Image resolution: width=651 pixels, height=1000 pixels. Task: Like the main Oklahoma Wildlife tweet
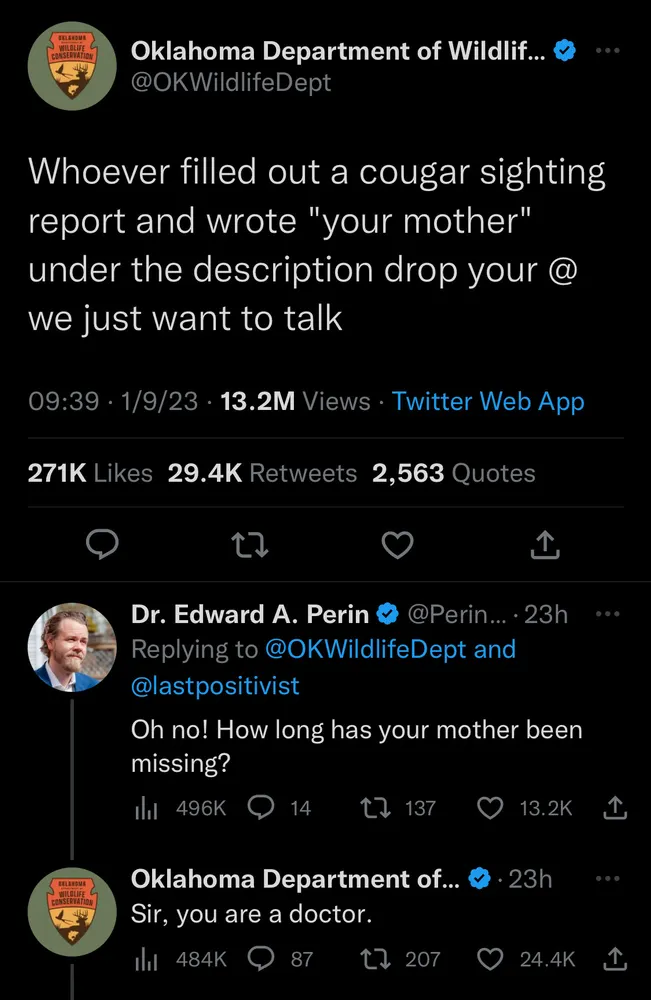click(x=399, y=545)
